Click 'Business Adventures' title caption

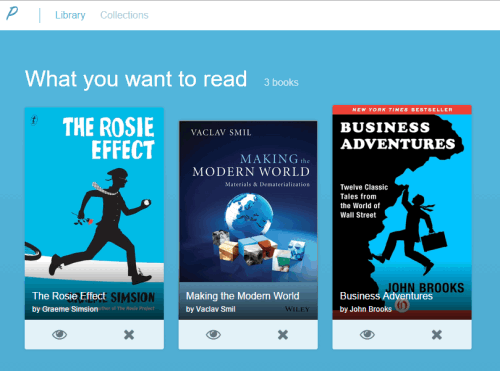(x=386, y=296)
